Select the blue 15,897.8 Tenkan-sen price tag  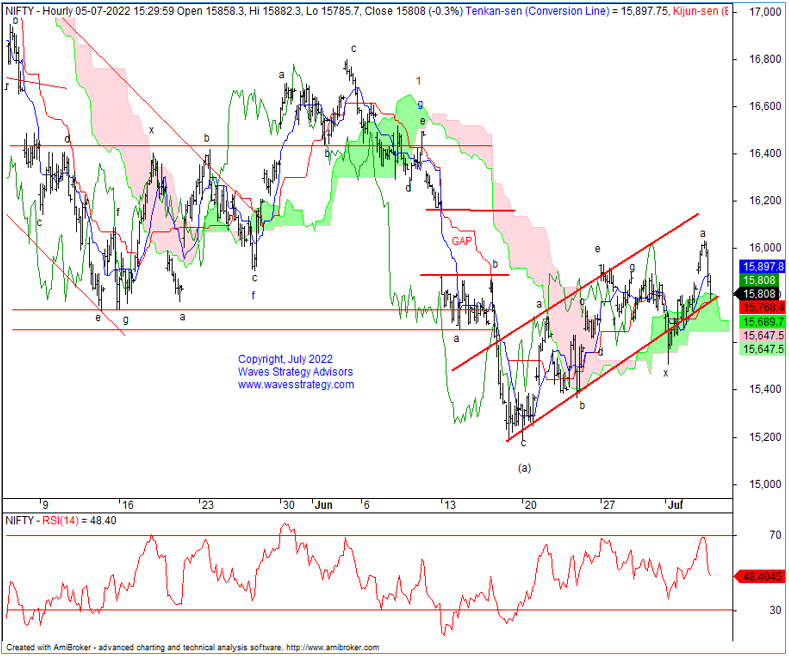(x=762, y=267)
